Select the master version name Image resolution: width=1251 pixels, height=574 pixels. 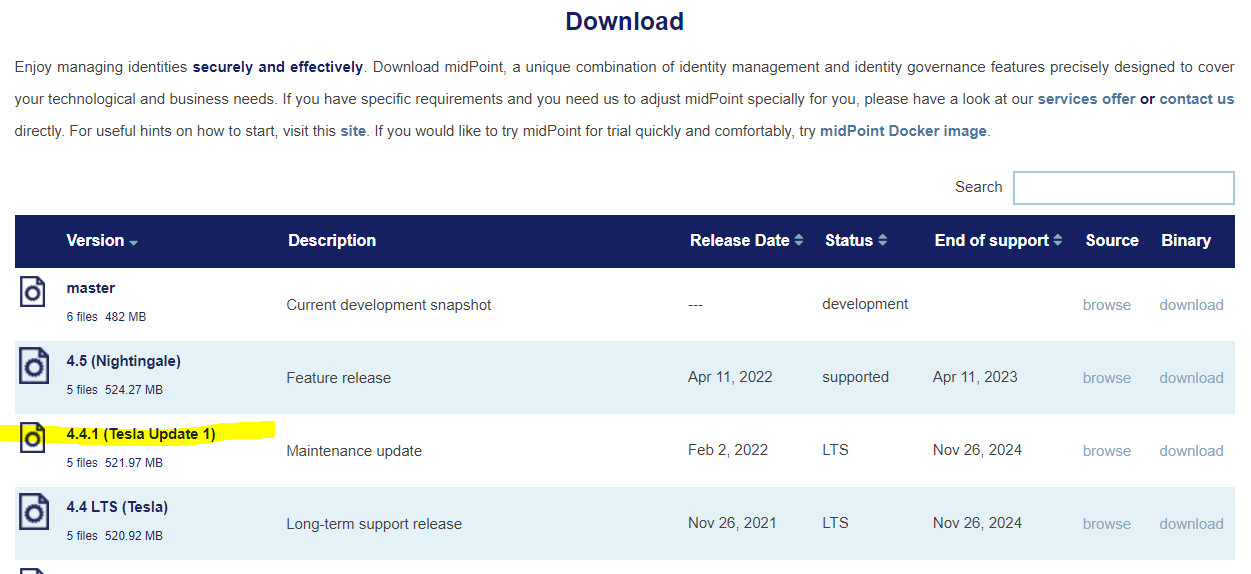click(91, 288)
